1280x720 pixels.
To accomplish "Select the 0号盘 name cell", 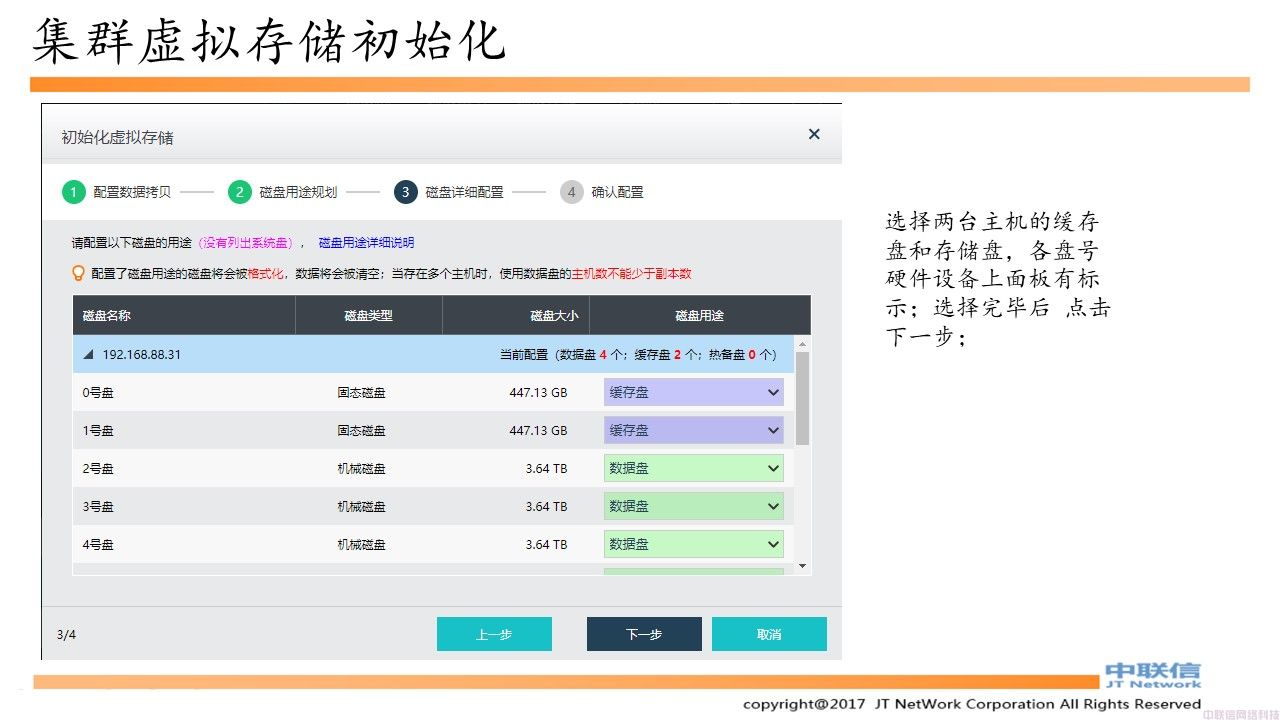I will point(98,393).
